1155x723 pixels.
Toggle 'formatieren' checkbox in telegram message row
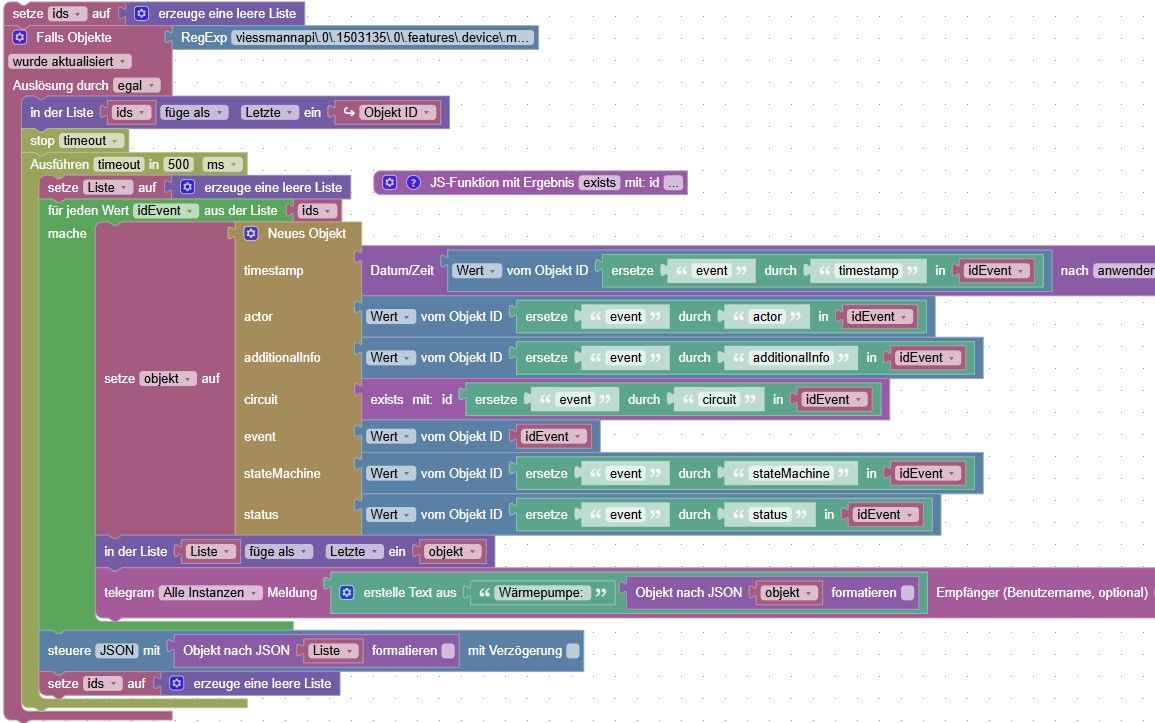click(908, 593)
